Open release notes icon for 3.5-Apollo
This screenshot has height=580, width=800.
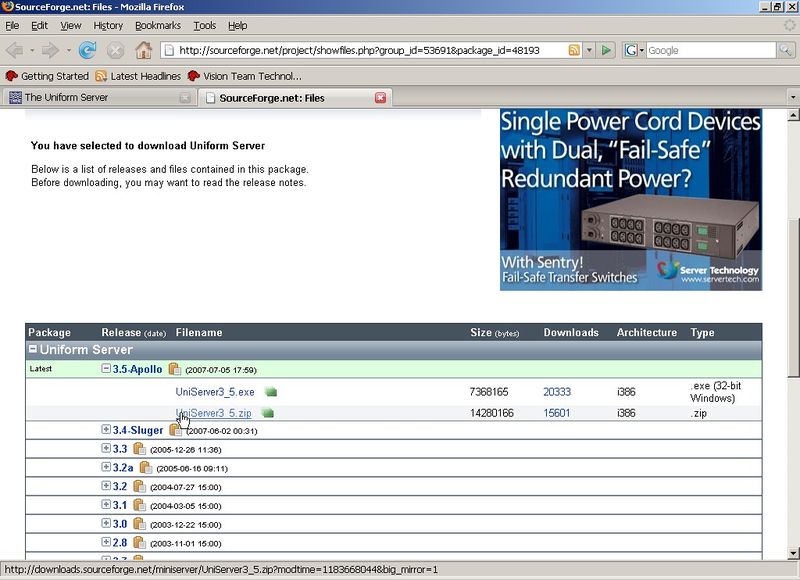point(174,369)
